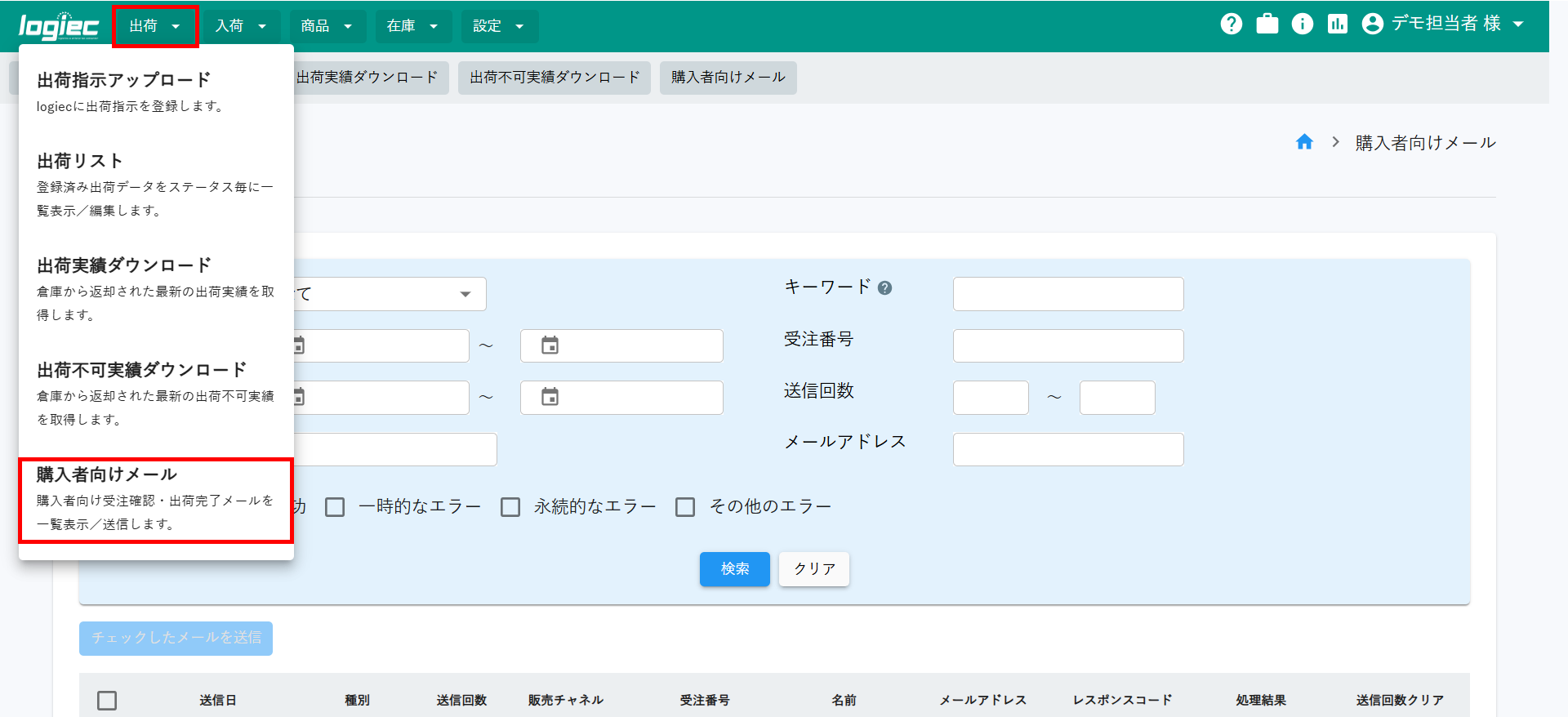The image size is (1568, 717).
Task: Toggle the その他のエラー checkbox
Action: [x=685, y=507]
